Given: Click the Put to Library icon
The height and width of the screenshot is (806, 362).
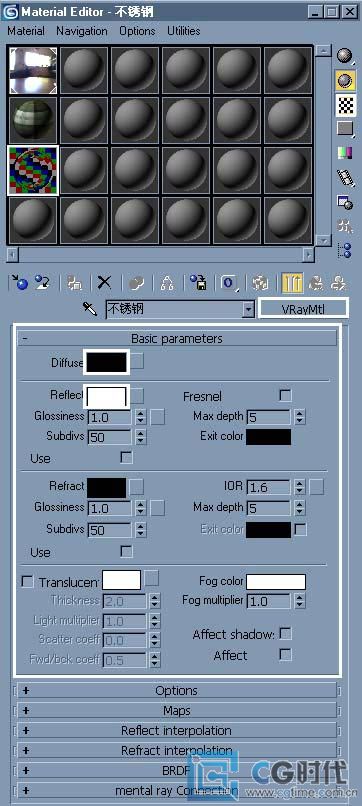Looking at the screenshot, I should (198, 283).
